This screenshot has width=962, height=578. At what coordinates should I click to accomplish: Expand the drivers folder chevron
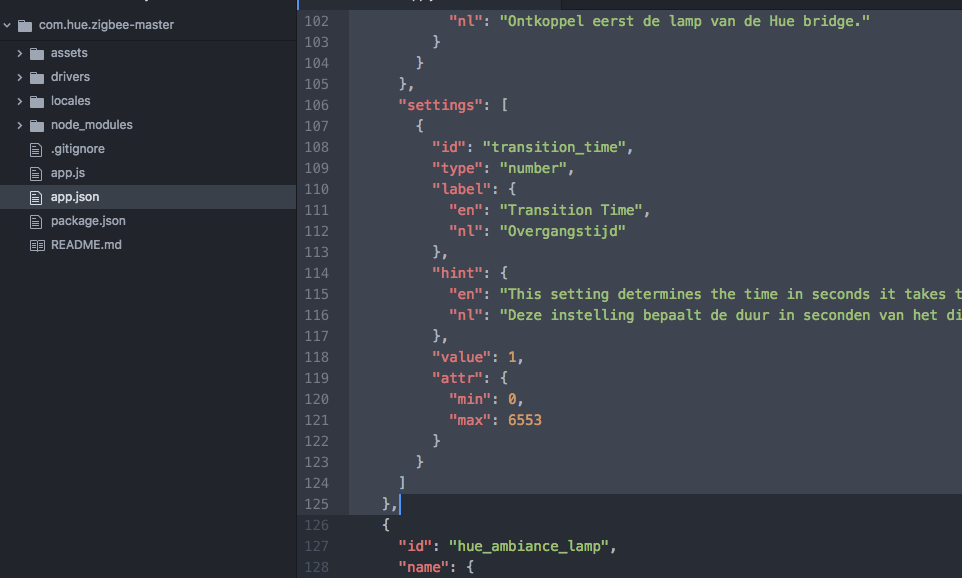pos(20,77)
